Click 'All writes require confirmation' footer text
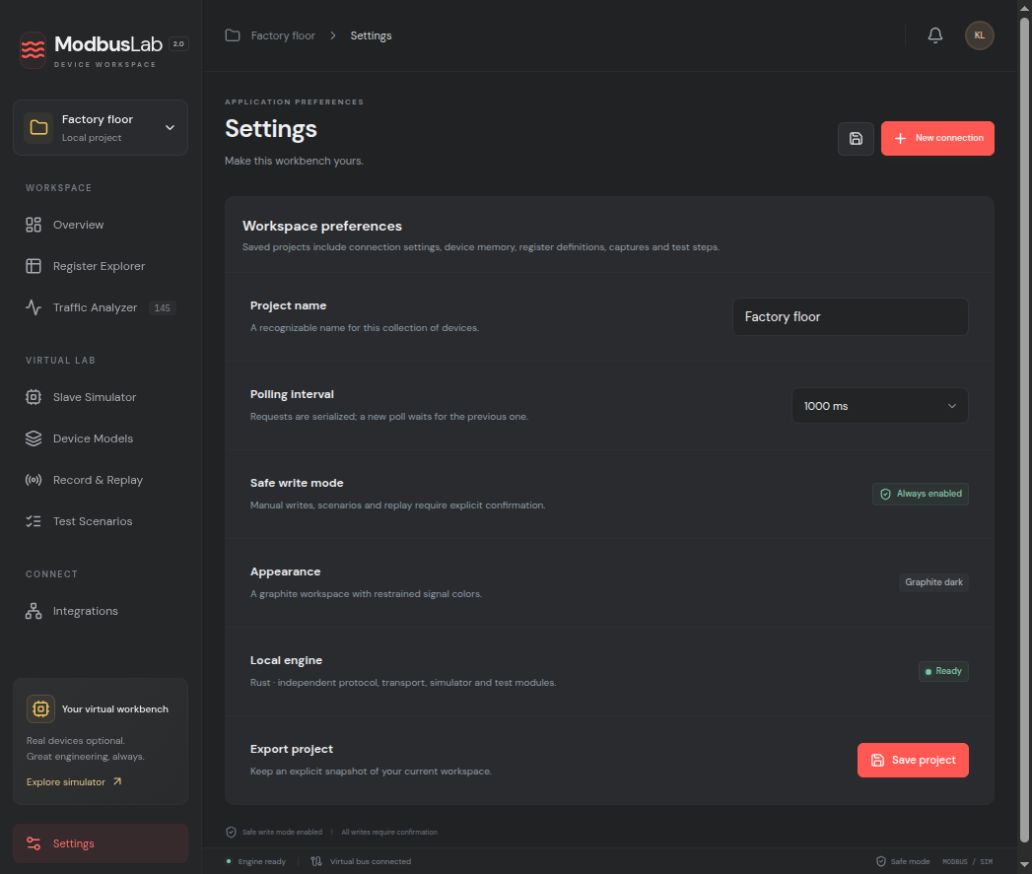 (x=389, y=832)
